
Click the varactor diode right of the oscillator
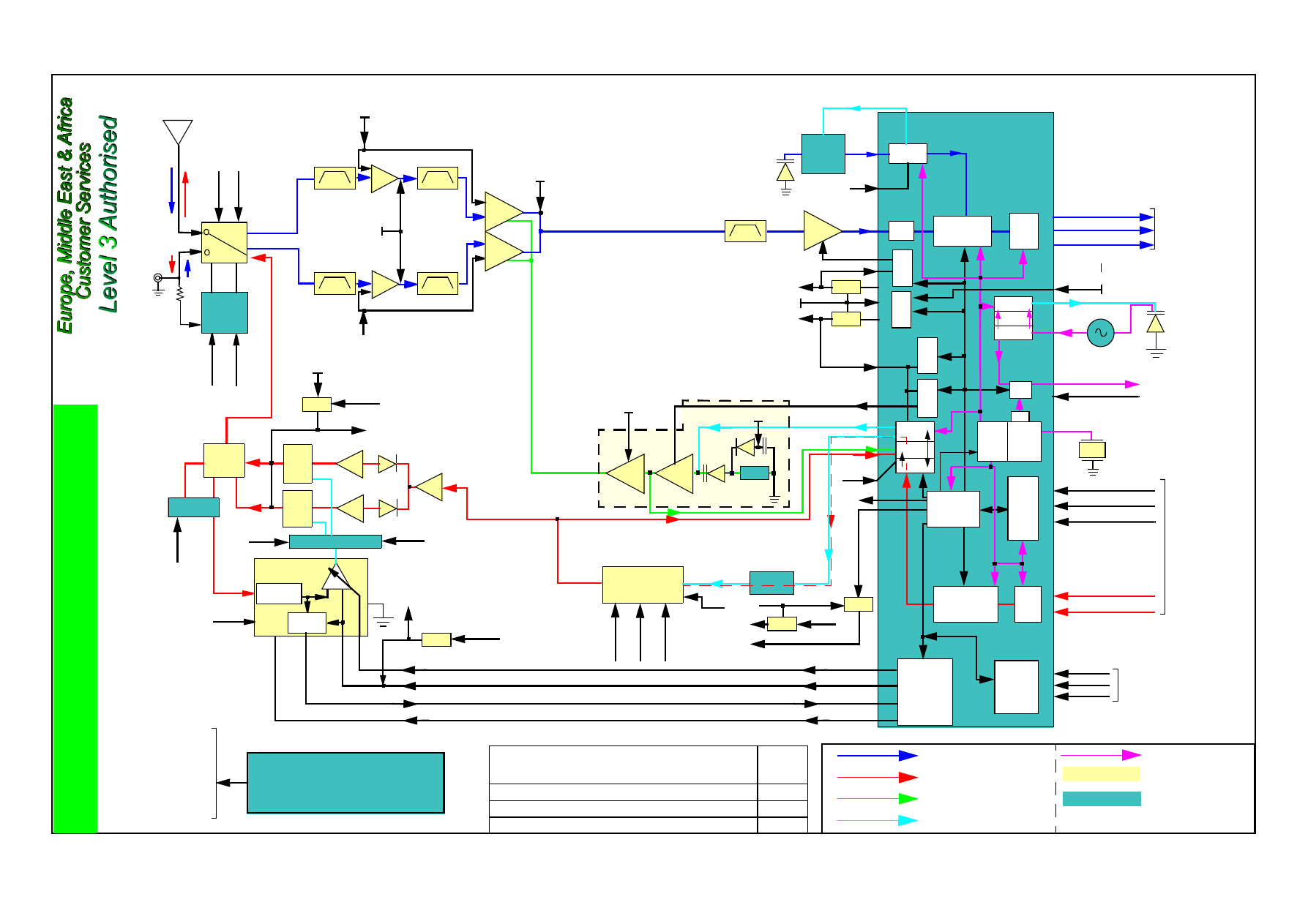pyautogui.click(x=1155, y=323)
